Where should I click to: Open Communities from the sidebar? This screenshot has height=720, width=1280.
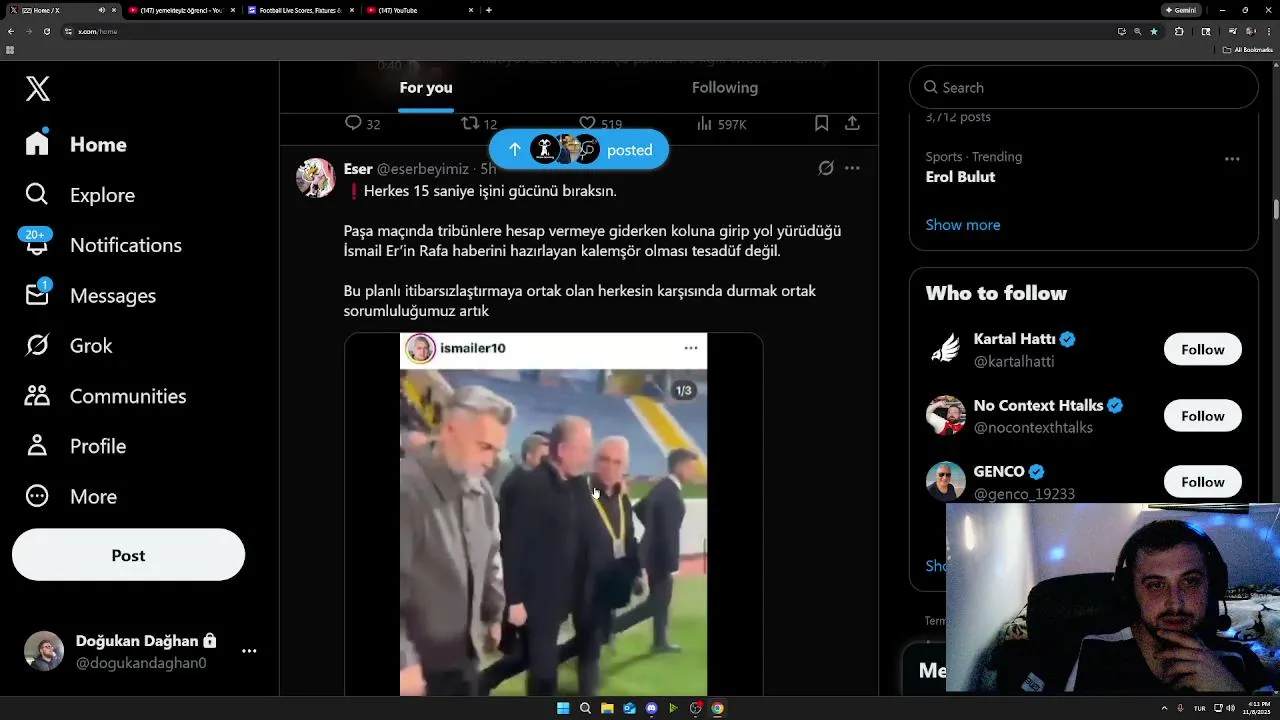(105, 396)
